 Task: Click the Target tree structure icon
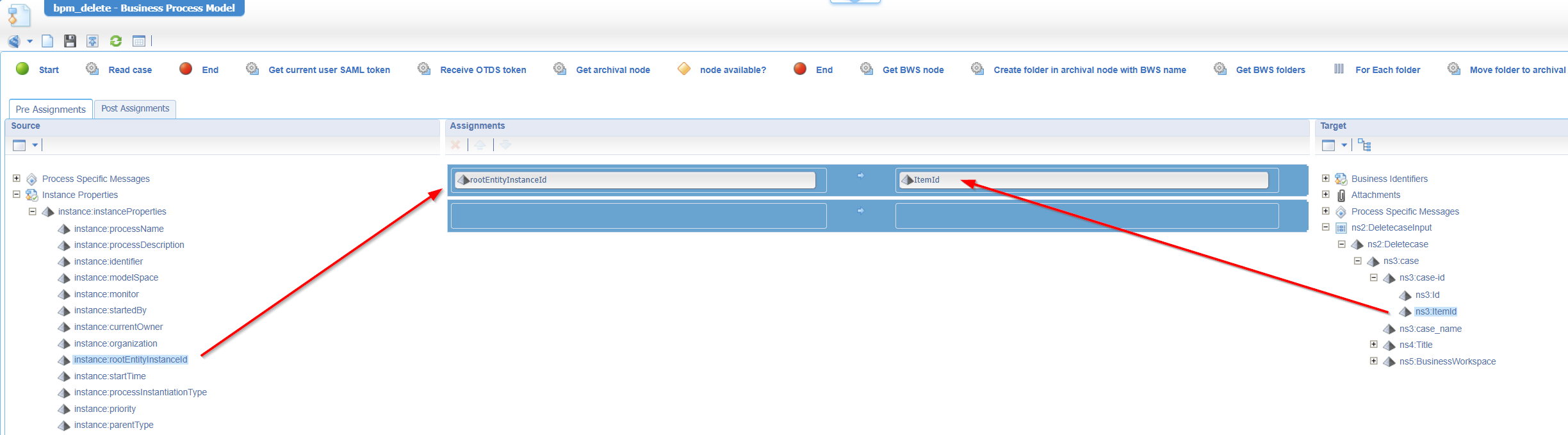tap(1365, 145)
